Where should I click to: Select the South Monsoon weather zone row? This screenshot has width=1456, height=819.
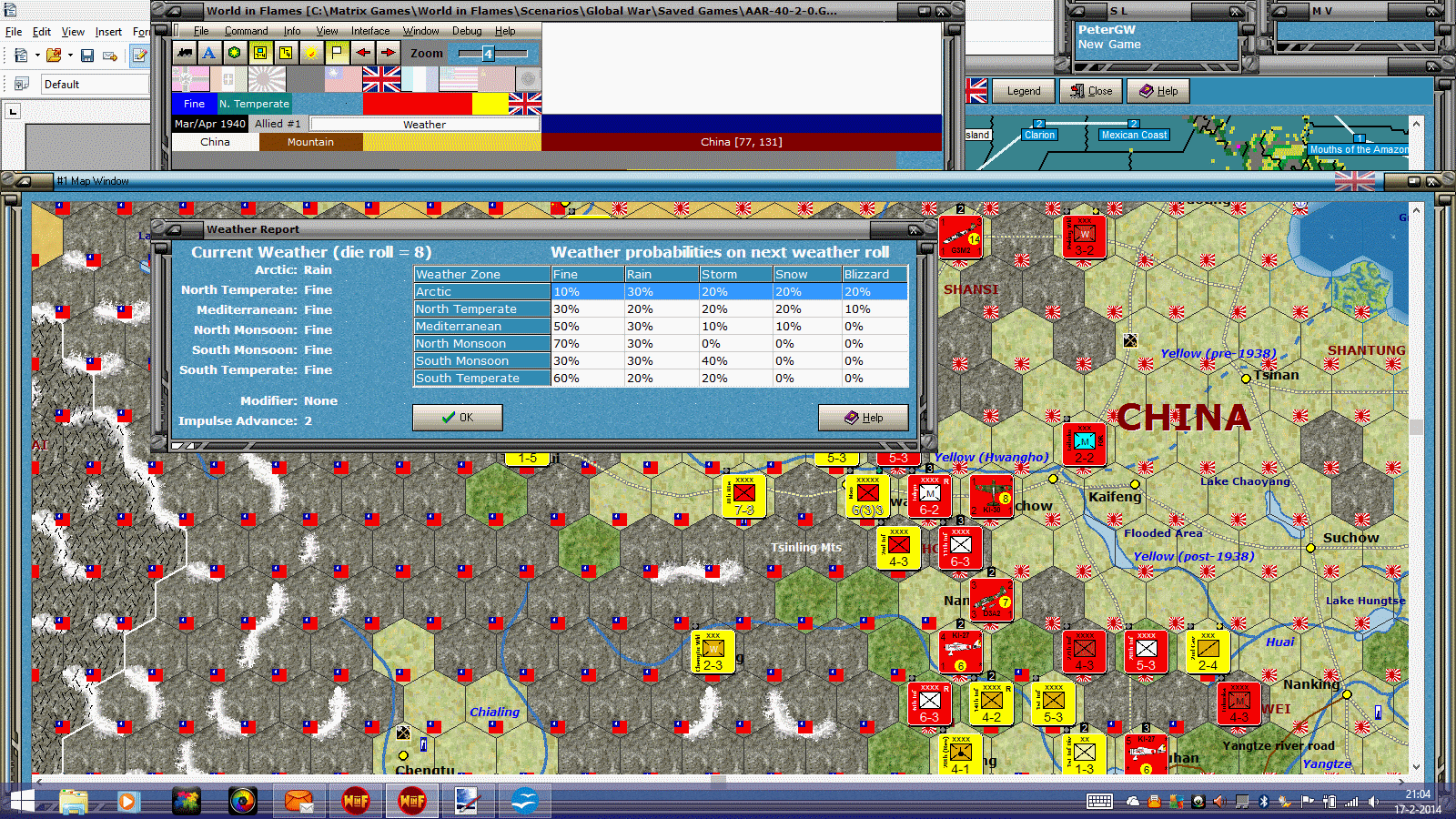click(661, 361)
